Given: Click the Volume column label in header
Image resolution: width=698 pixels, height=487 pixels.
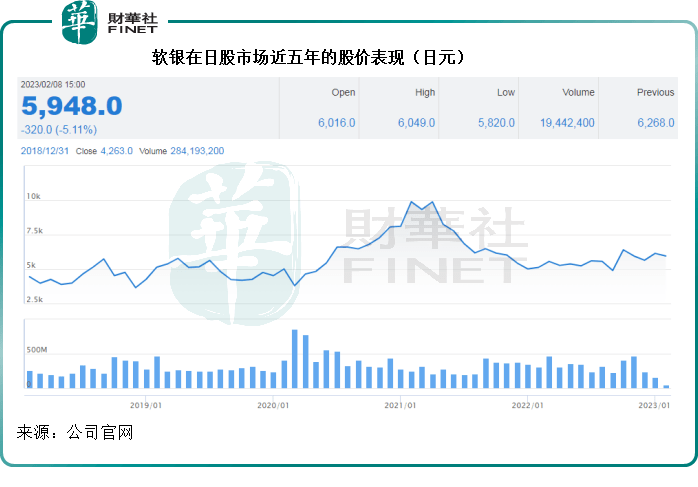Looking at the screenshot, I should [x=578, y=92].
